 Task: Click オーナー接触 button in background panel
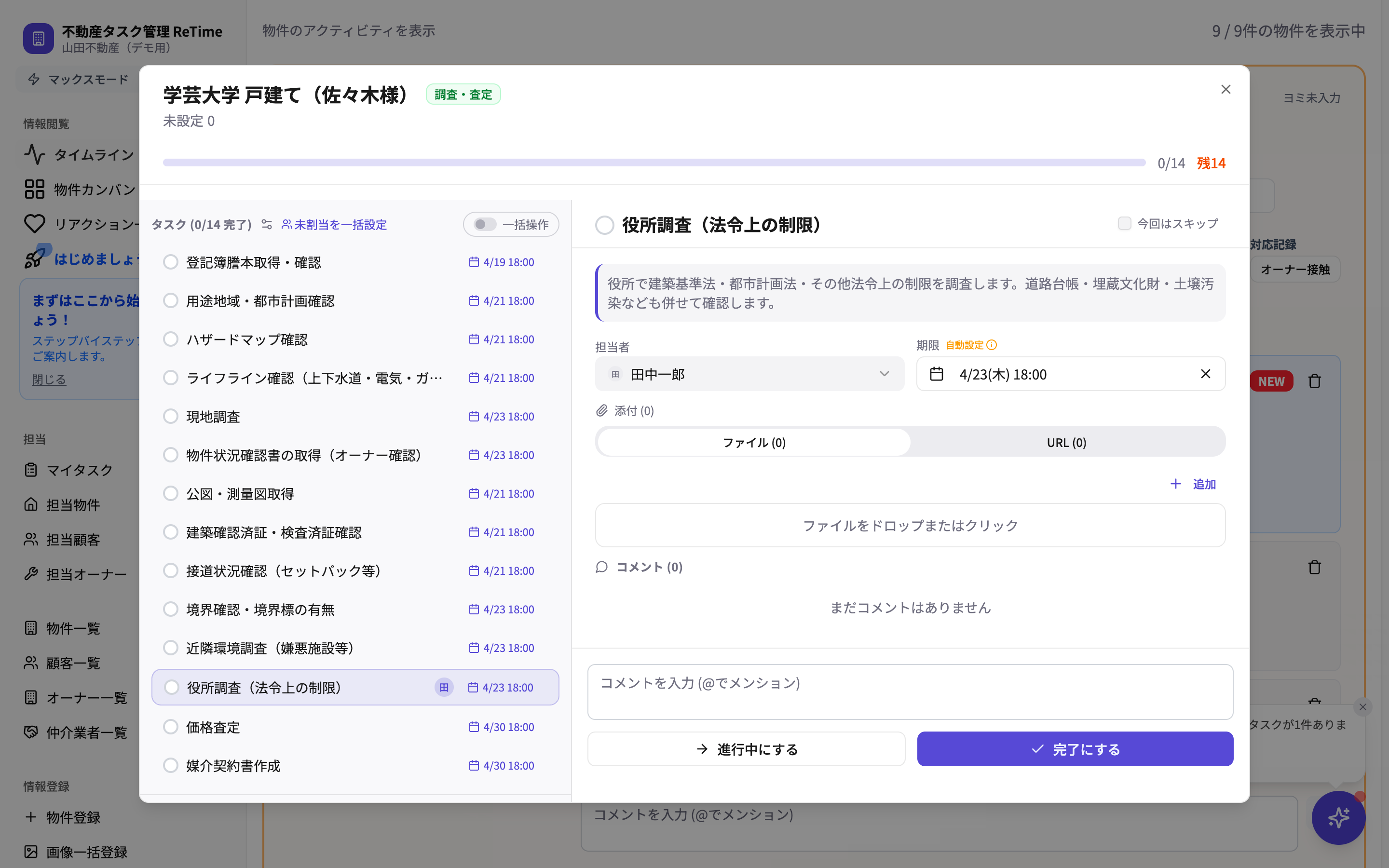click(1295, 269)
